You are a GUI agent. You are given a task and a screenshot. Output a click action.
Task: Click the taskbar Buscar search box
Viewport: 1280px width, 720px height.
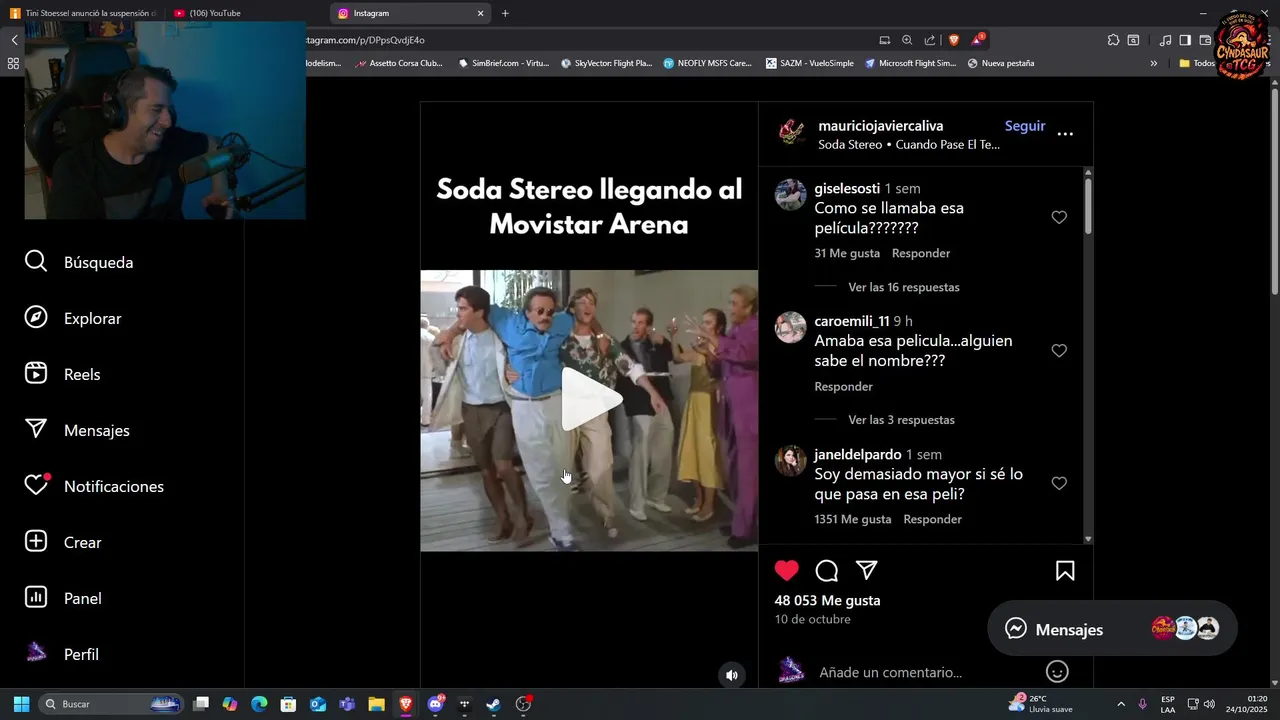tap(112, 704)
